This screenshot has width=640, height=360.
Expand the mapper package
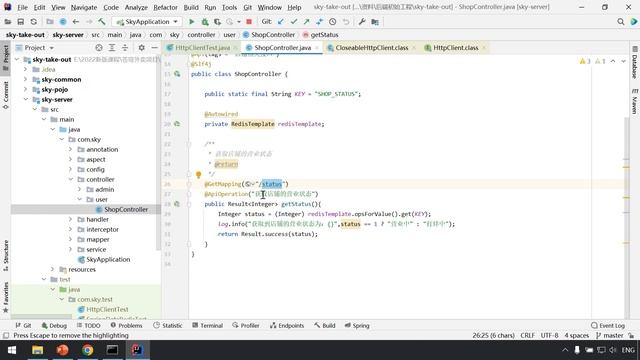pyautogui.click(x=71, y=240)
